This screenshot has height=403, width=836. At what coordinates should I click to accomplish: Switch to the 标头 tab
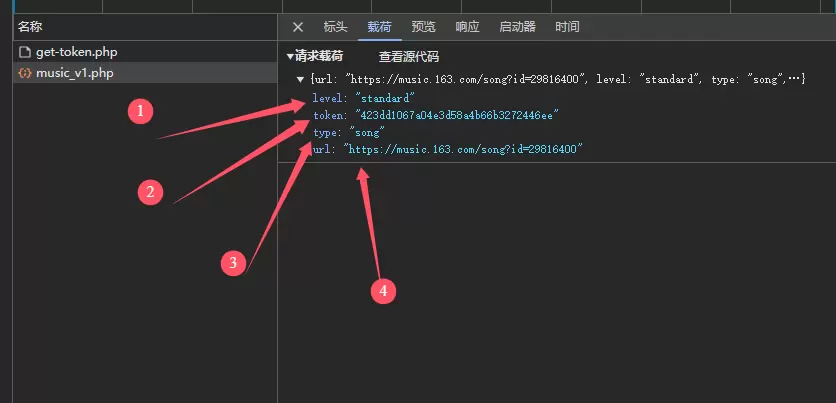pos(335,27)
